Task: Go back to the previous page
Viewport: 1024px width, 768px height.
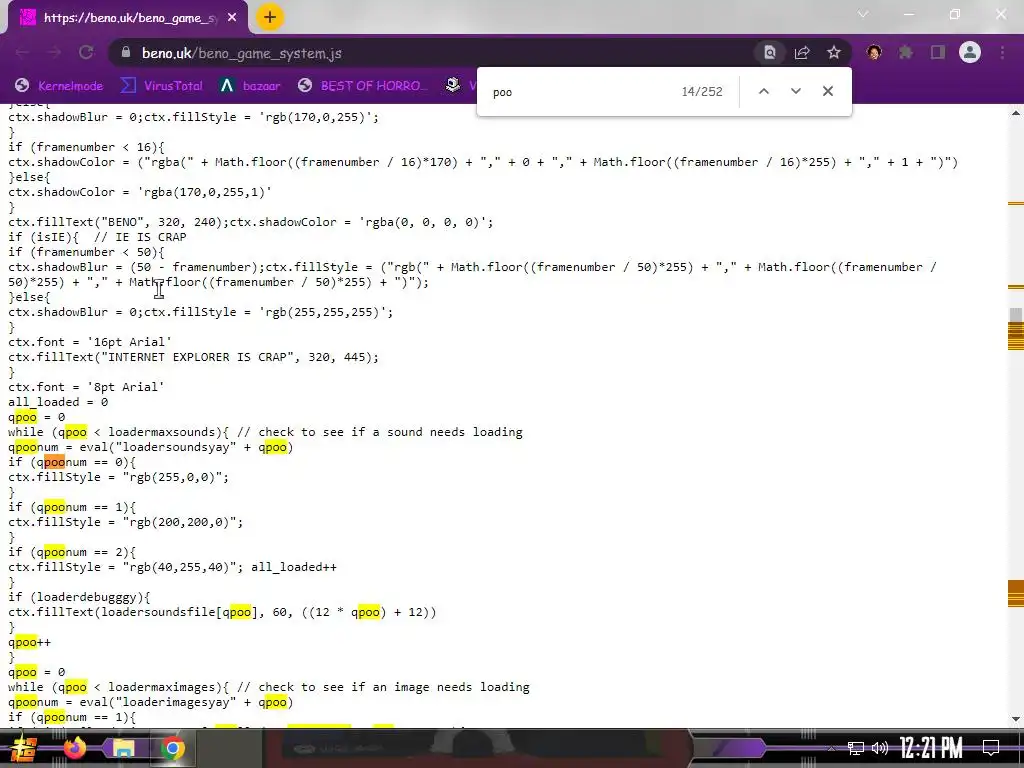Action: [22, 53]
